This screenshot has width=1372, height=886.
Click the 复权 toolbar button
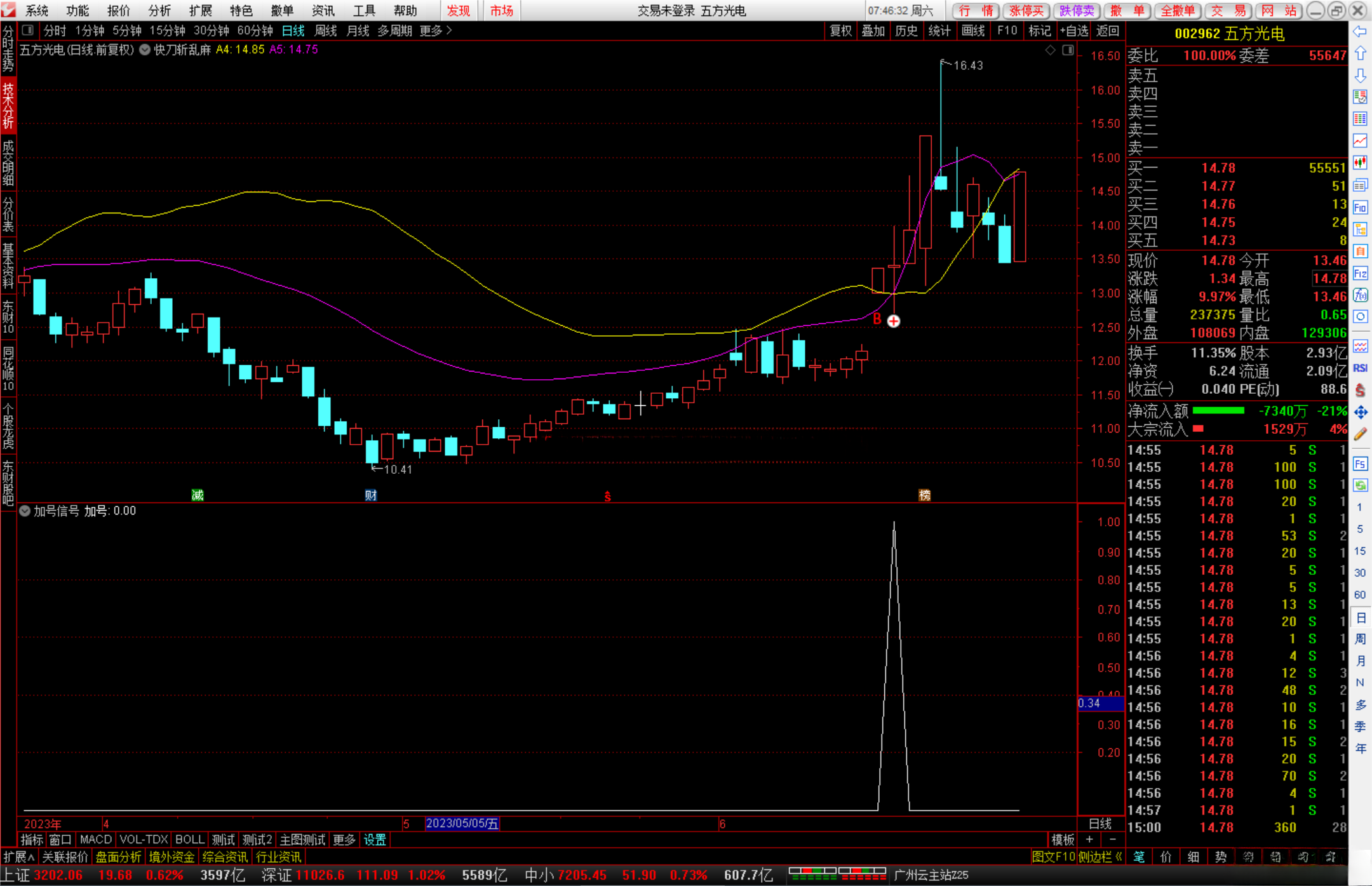coord(840,30)
